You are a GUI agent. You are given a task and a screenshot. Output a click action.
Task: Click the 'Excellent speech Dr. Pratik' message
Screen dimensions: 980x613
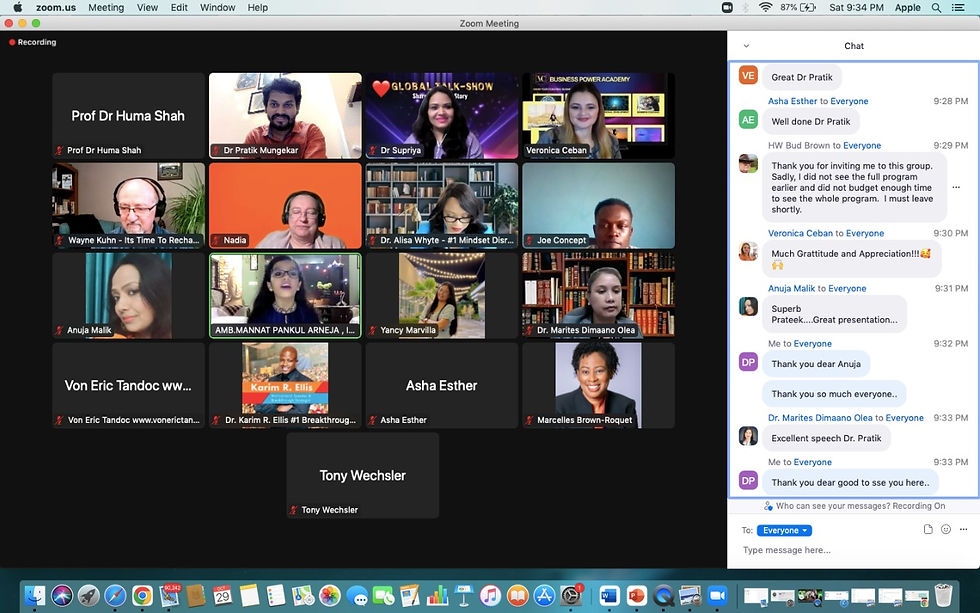tap(826, 438)
